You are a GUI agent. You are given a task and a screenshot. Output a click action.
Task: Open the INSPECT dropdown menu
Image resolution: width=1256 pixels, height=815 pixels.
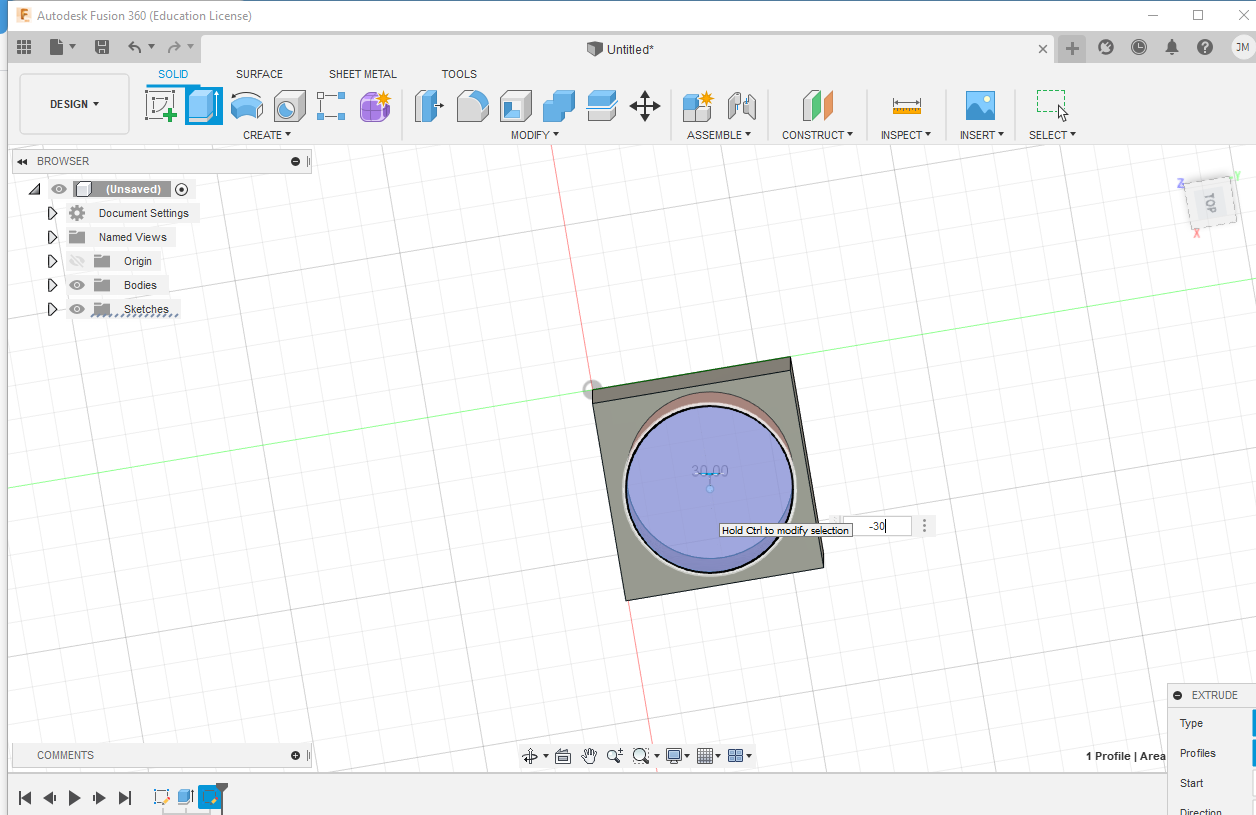pyautogui.click(x=906, y=135)
